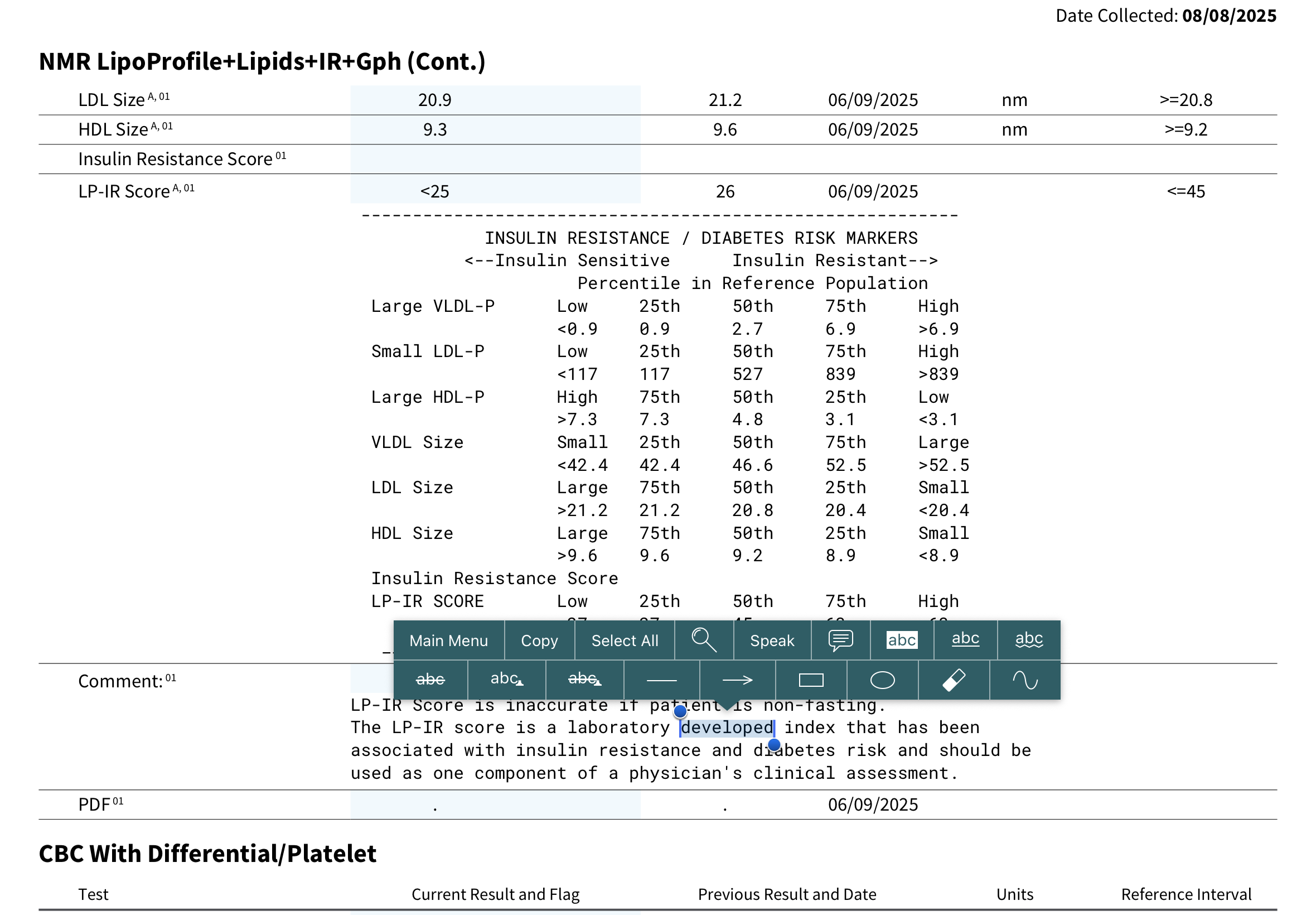Tap the 'Test' column header
1316x915 pixels.
(x=93, y=894)
